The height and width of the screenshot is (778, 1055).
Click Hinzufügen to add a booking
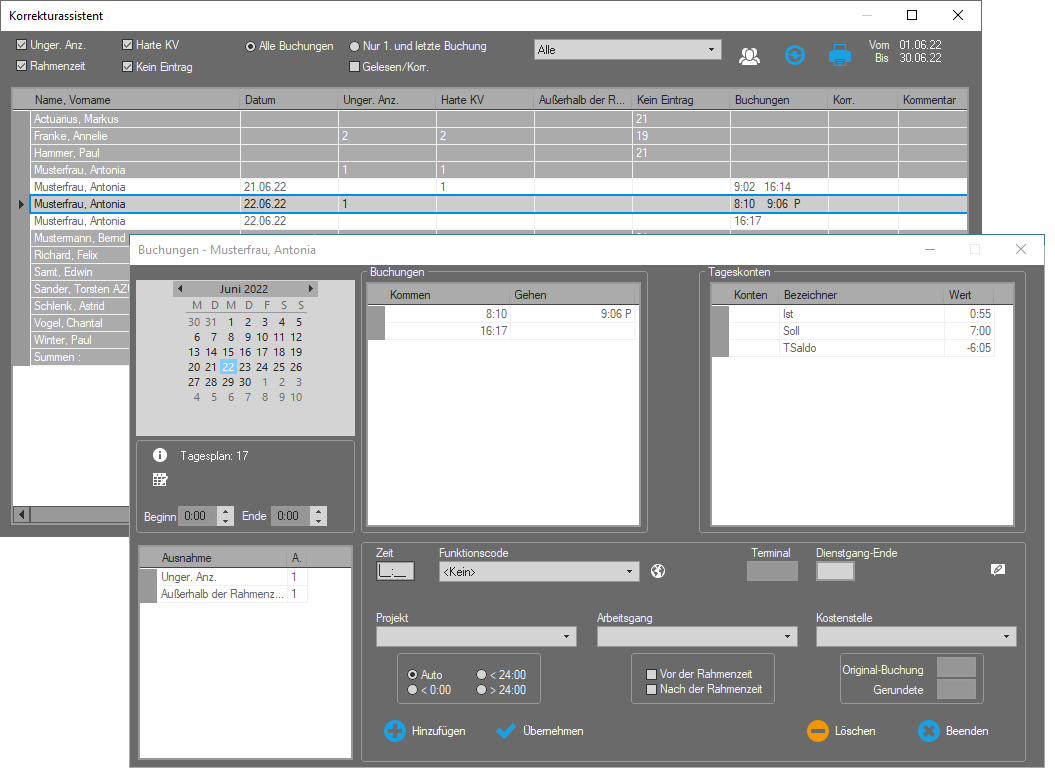425,731
